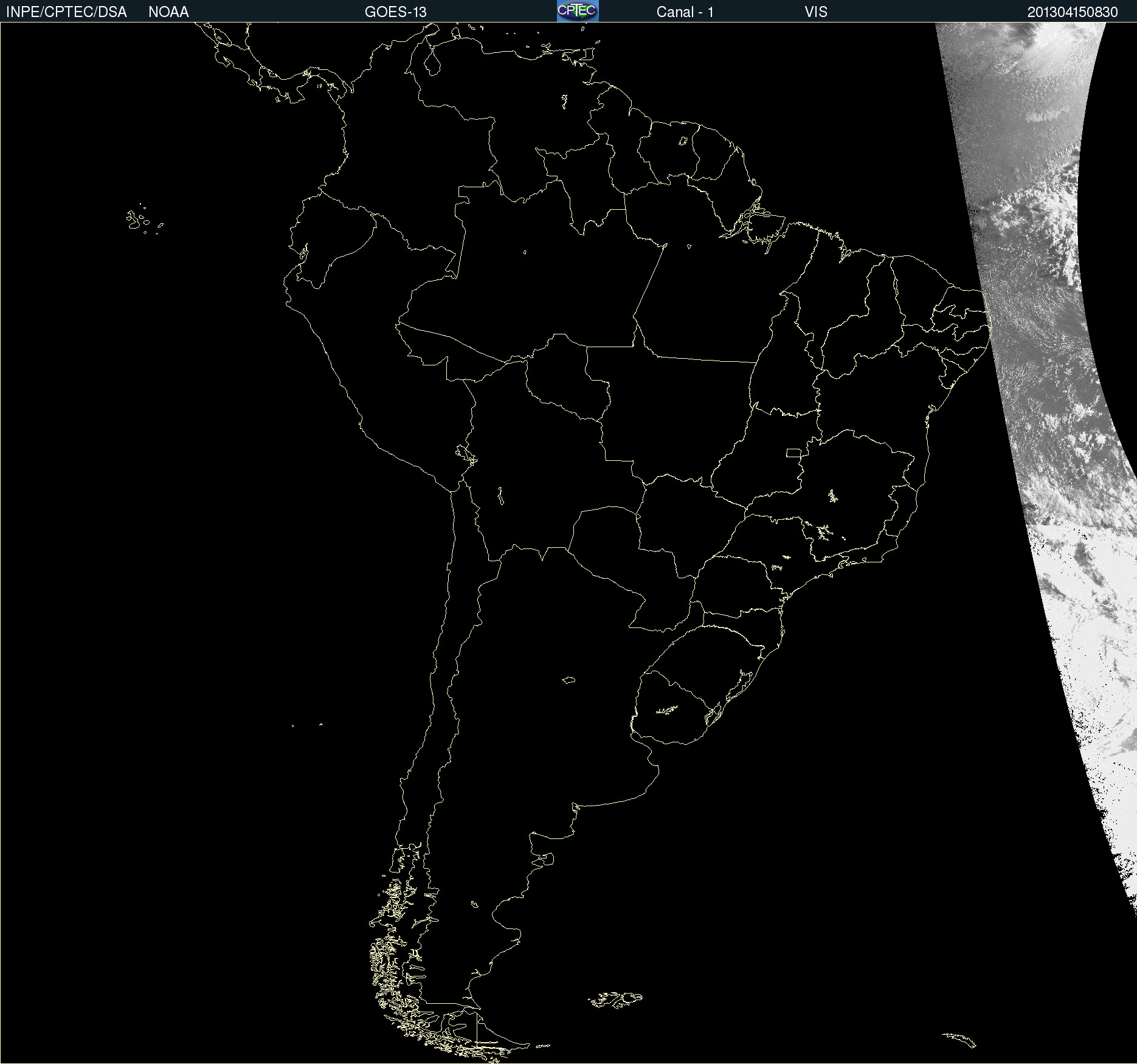
Task: Click the GOES-13 satellite label
Action: coord(396,12)
